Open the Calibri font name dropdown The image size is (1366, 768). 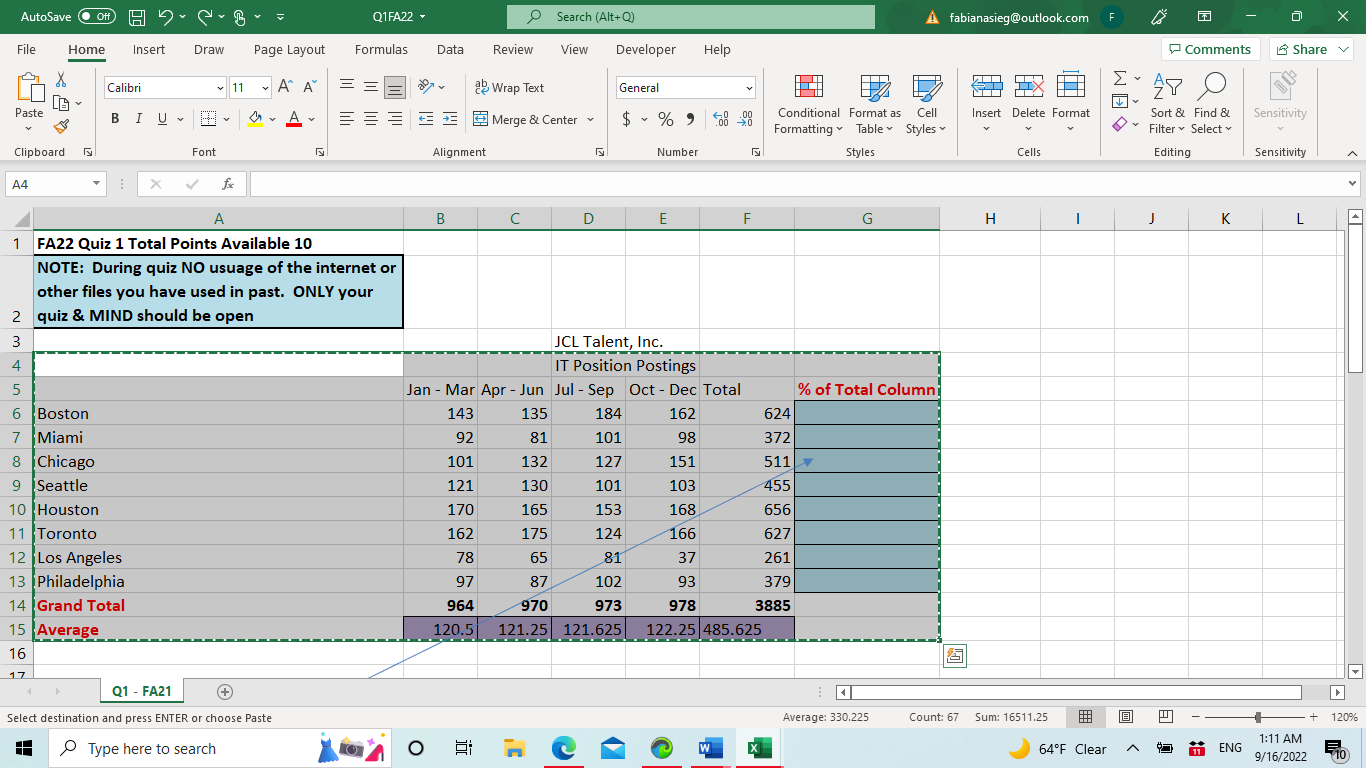coord(220,88)
